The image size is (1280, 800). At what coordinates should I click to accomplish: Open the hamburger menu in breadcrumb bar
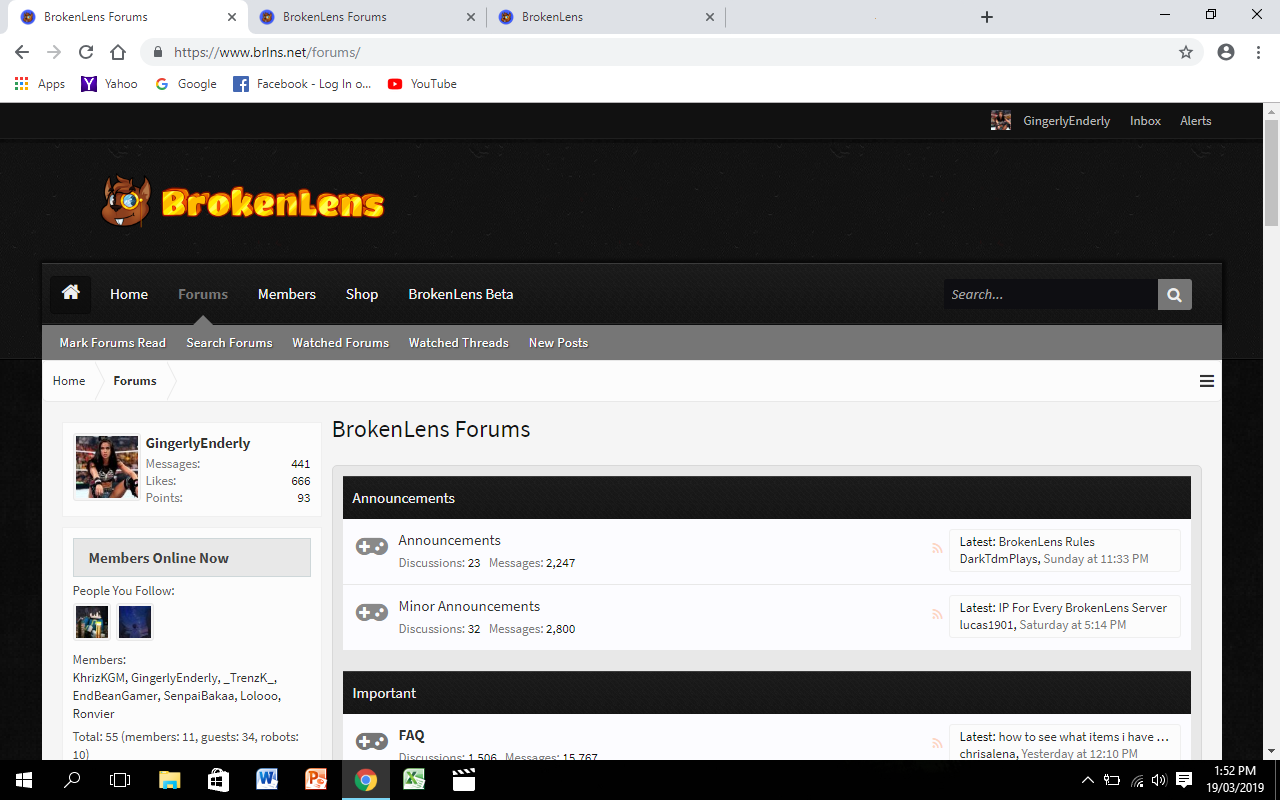click(1207, 381)
